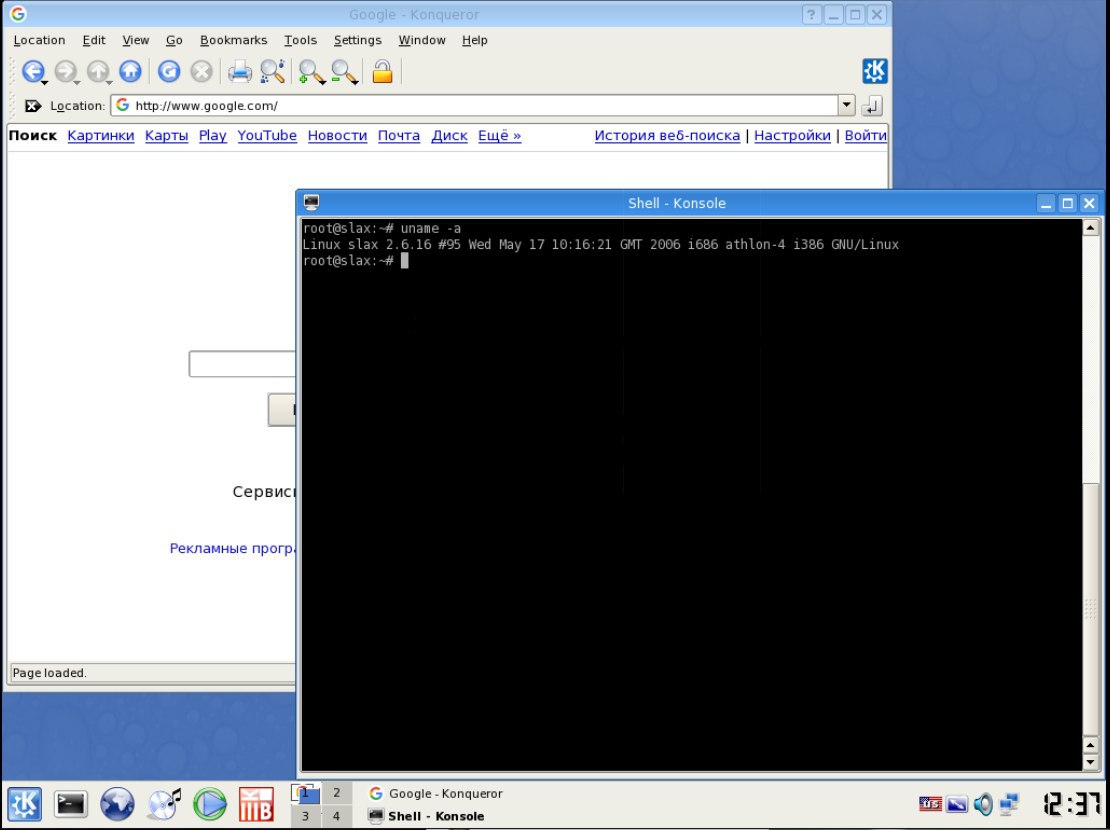Click the Stop loading icon

click(x=201, y=71)
